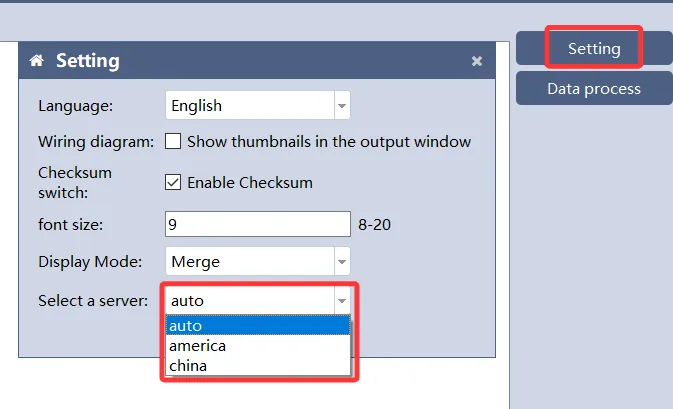Click the Select a server combo field
The height and width of the screenshot is (409, 673).
point(248,300)
